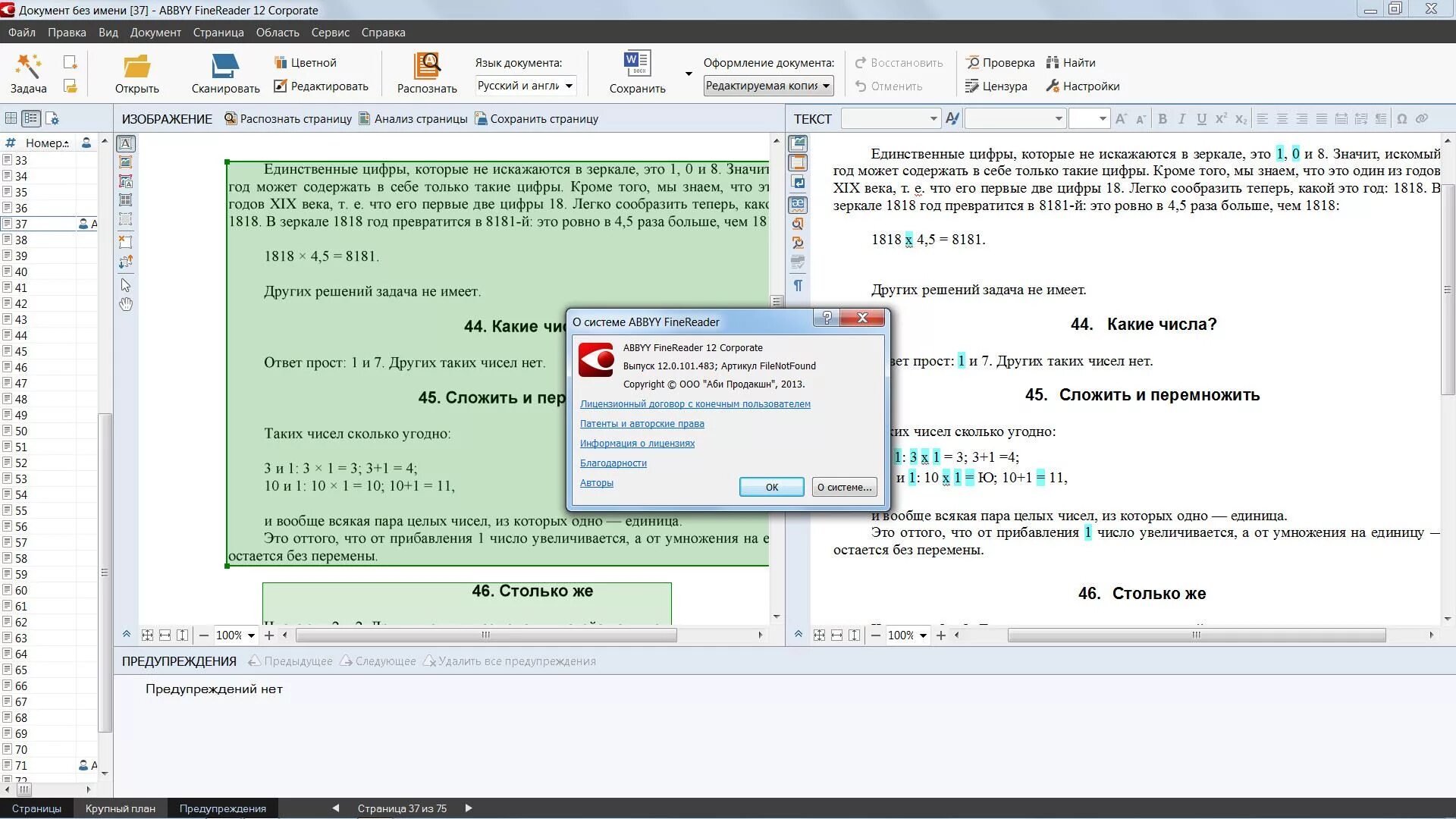This screenshot has width=1456, height=819.
Task: Click Analyze page (Анализ страницы) icon
Action: 365,119
